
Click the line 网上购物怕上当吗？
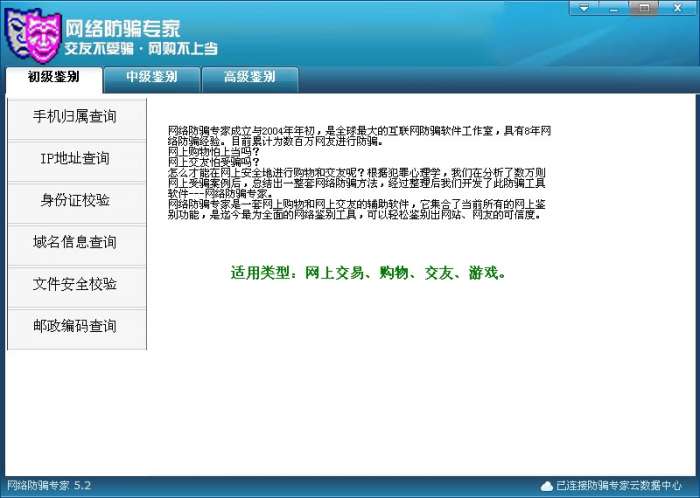point(214,152)
